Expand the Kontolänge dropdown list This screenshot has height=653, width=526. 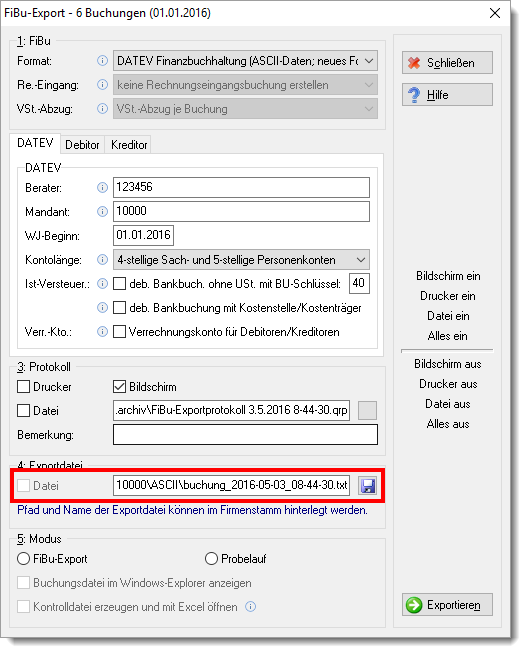coord(241,260)
